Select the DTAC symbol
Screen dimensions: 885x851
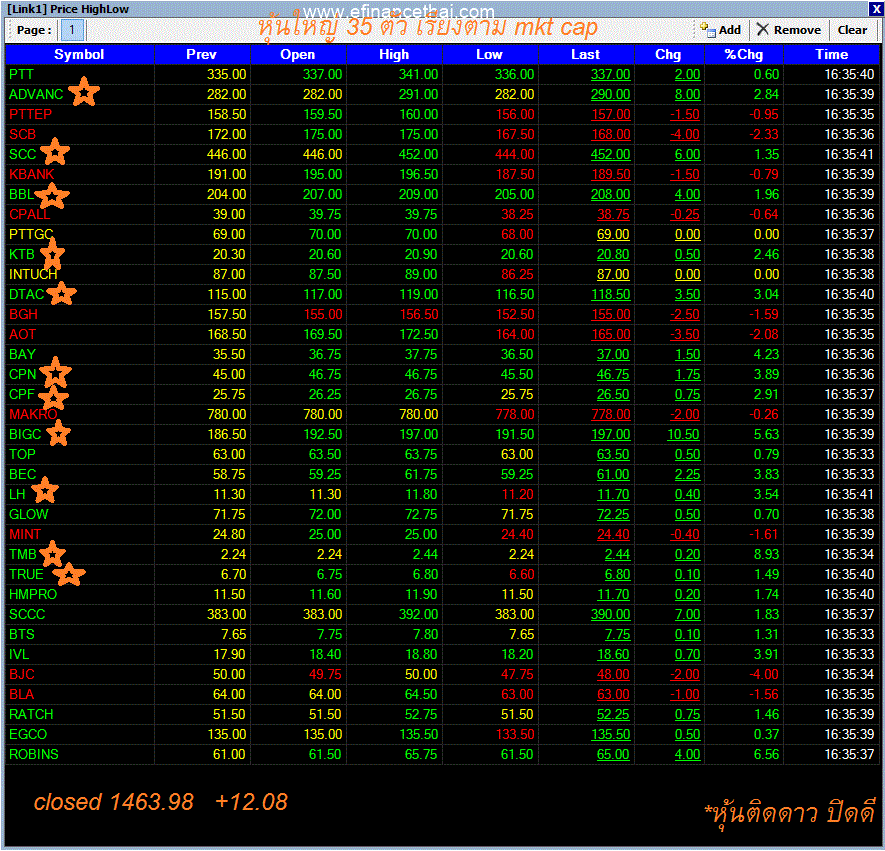tap(27, 295)
